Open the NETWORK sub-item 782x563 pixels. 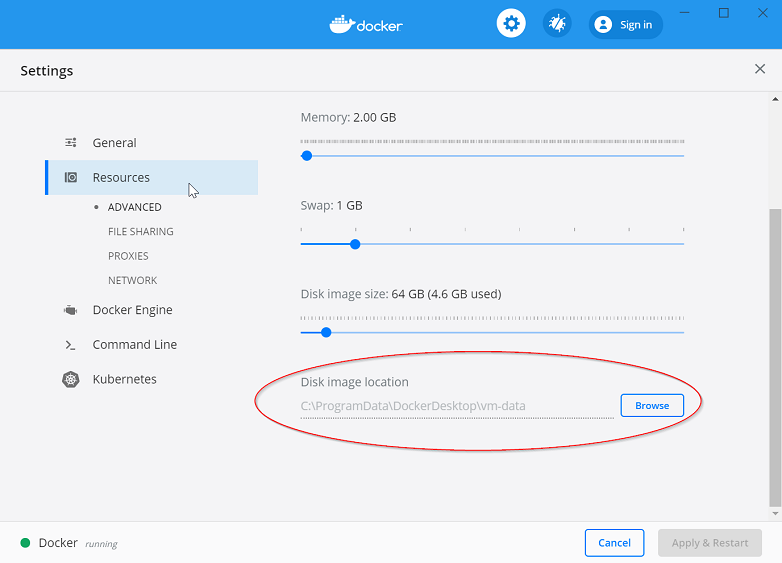133,280
